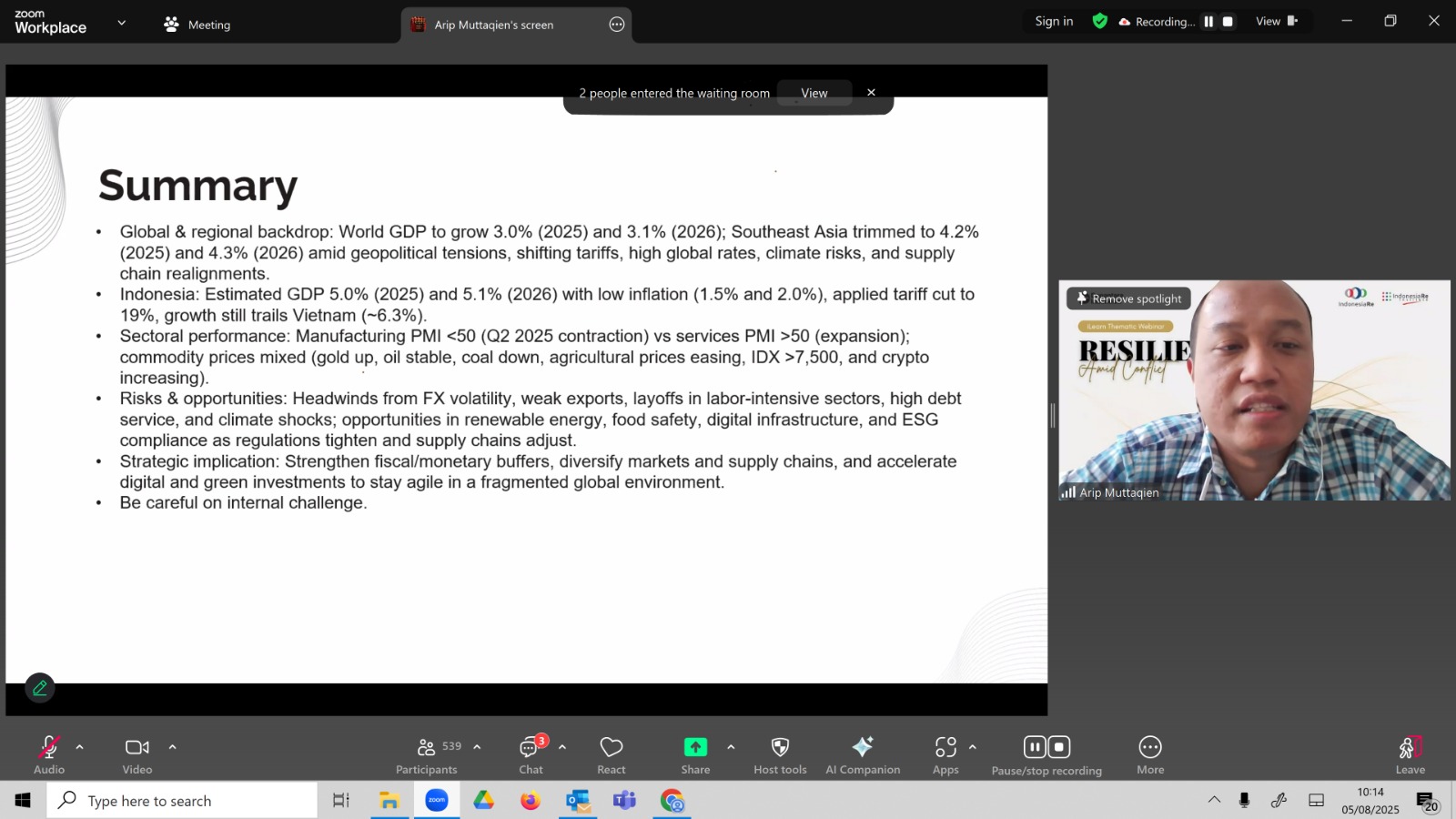This screenshot has width=1456, height=819.
Task: Switch to the Meeting tab
Action: coord(197,25)
